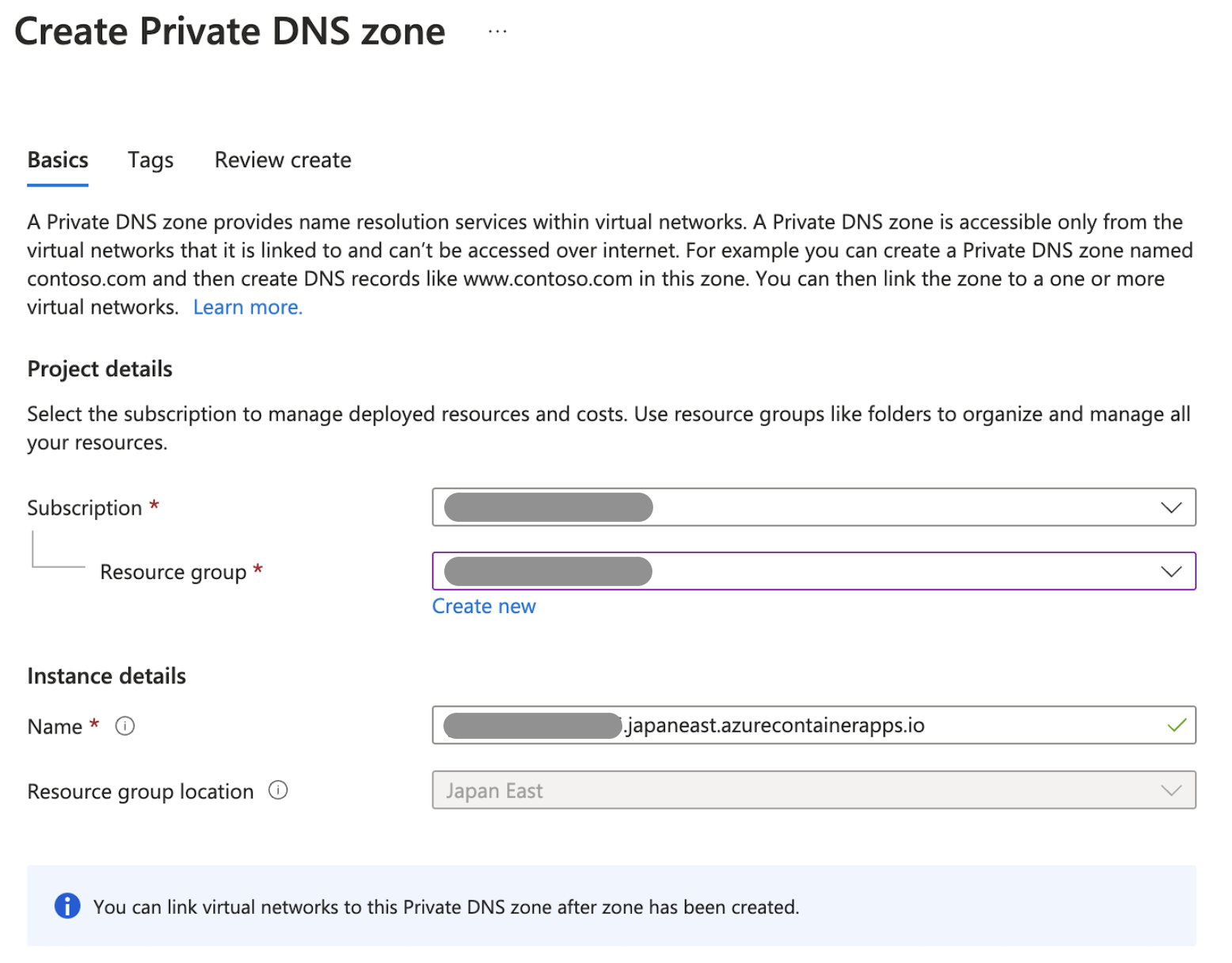
Task: Go to the Review create tab
Action: point(283,161)
